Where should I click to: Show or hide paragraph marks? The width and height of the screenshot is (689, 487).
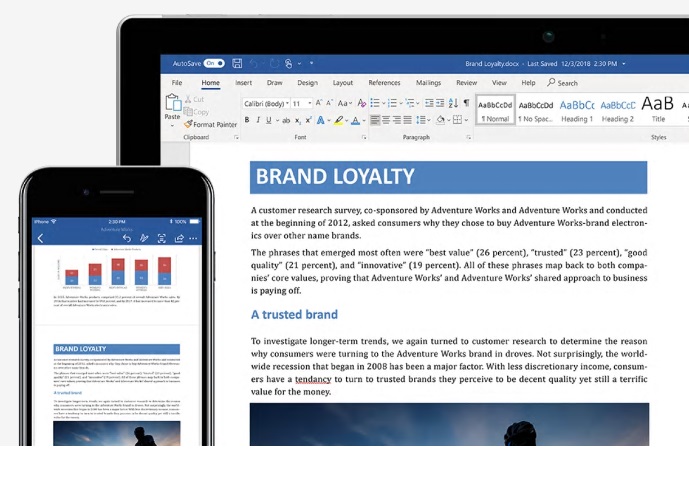[467, 103]
